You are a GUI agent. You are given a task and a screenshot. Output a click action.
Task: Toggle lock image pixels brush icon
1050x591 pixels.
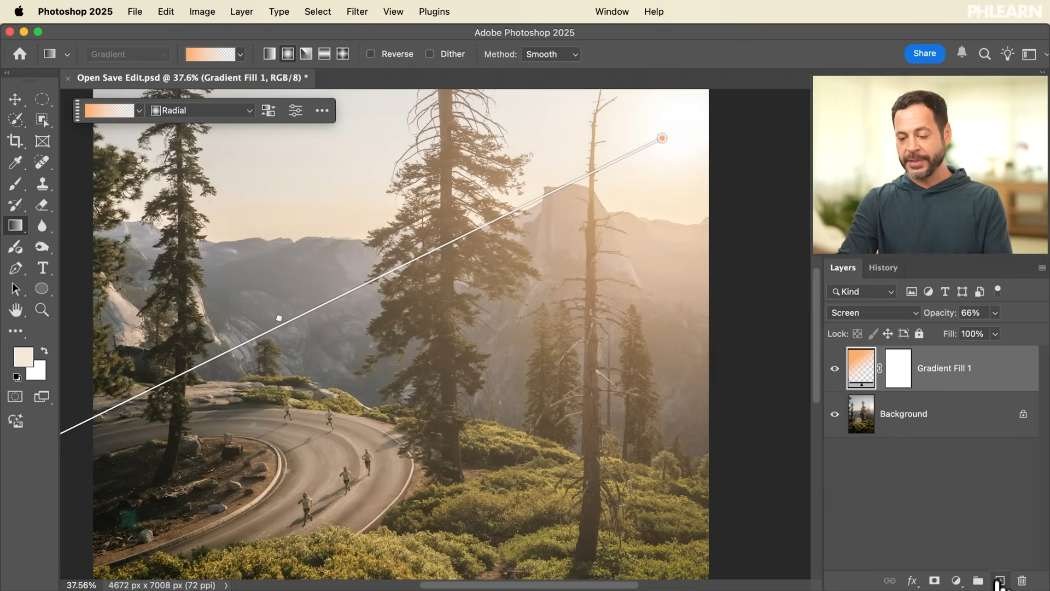pos(873,333)
